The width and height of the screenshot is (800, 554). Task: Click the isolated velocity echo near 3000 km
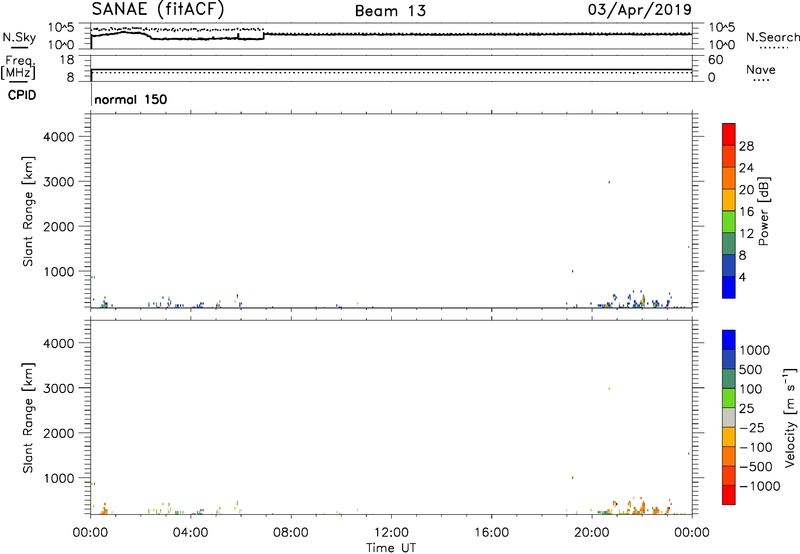click(609, 389)
